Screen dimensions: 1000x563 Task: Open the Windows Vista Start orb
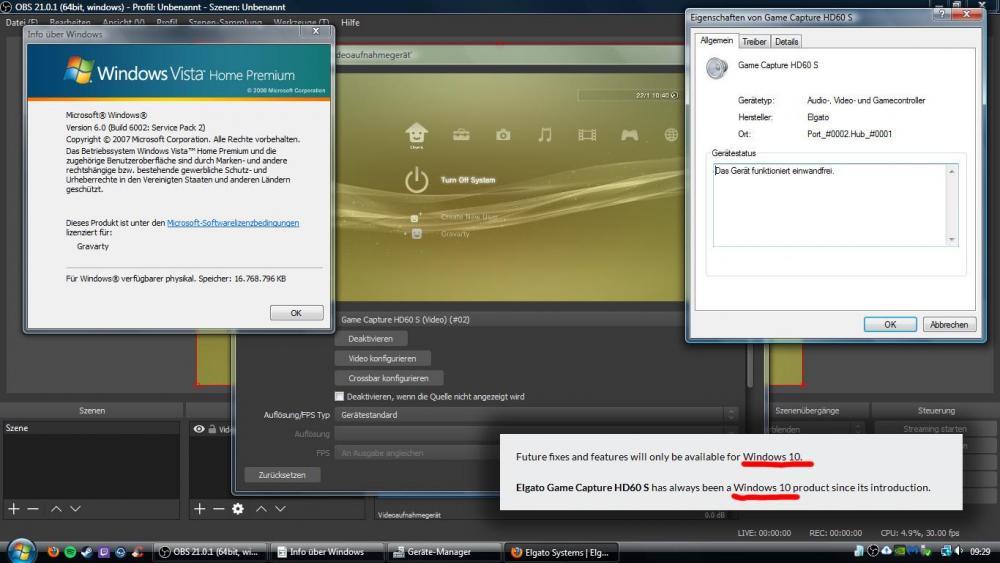20,551
